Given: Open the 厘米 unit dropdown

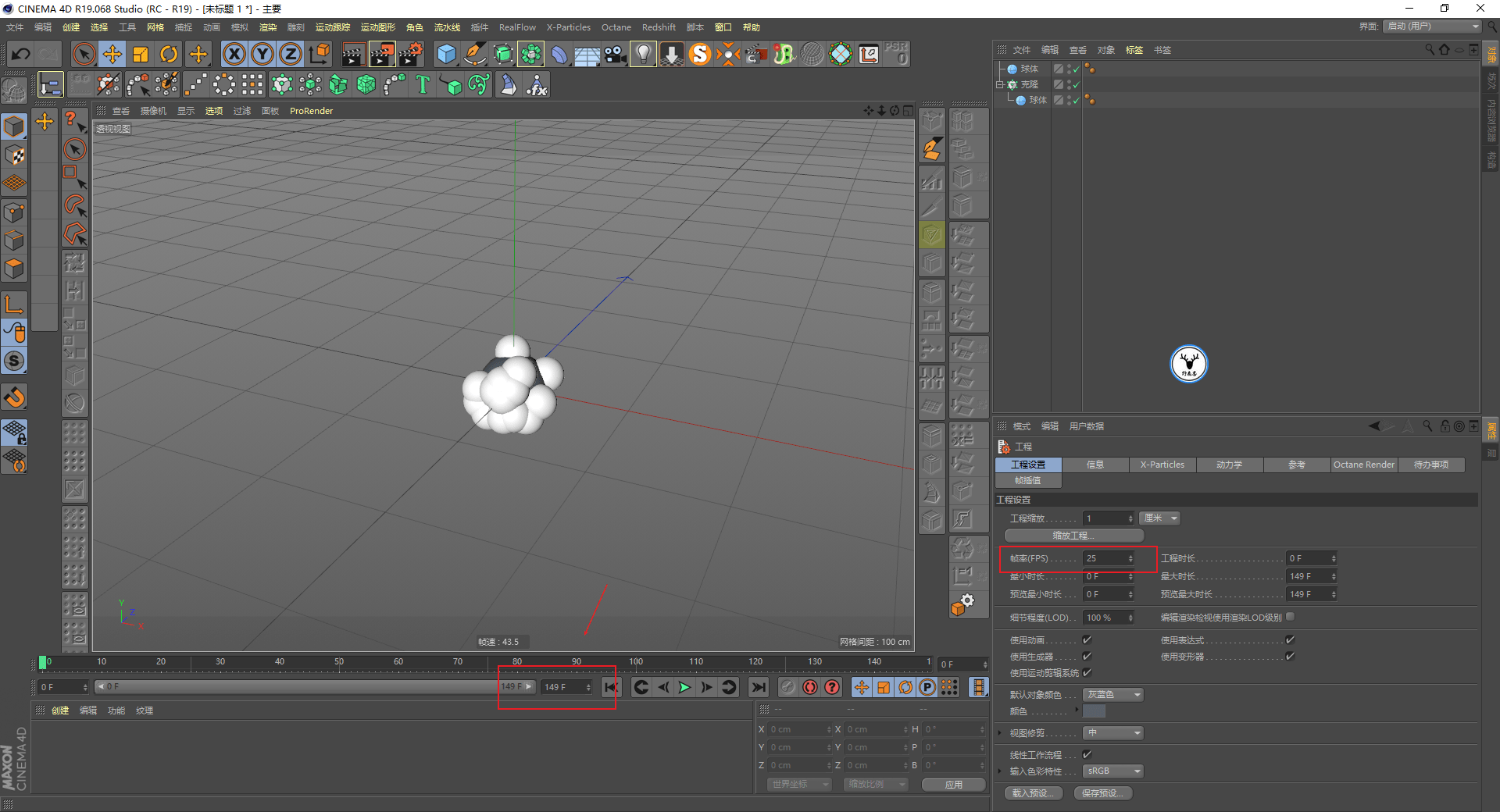Looking at the screenshot, I should (1160, 518).
